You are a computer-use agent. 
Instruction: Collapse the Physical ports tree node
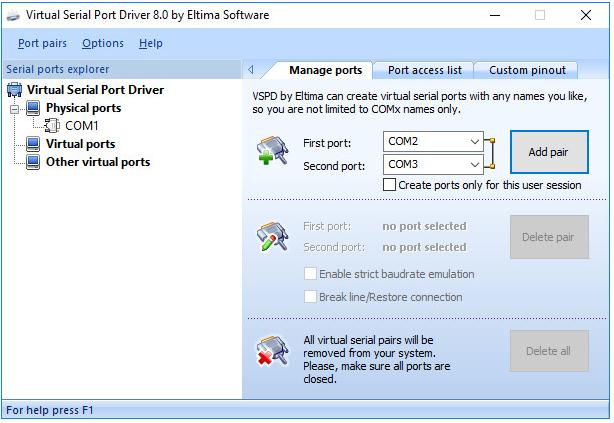click(15, 108)
